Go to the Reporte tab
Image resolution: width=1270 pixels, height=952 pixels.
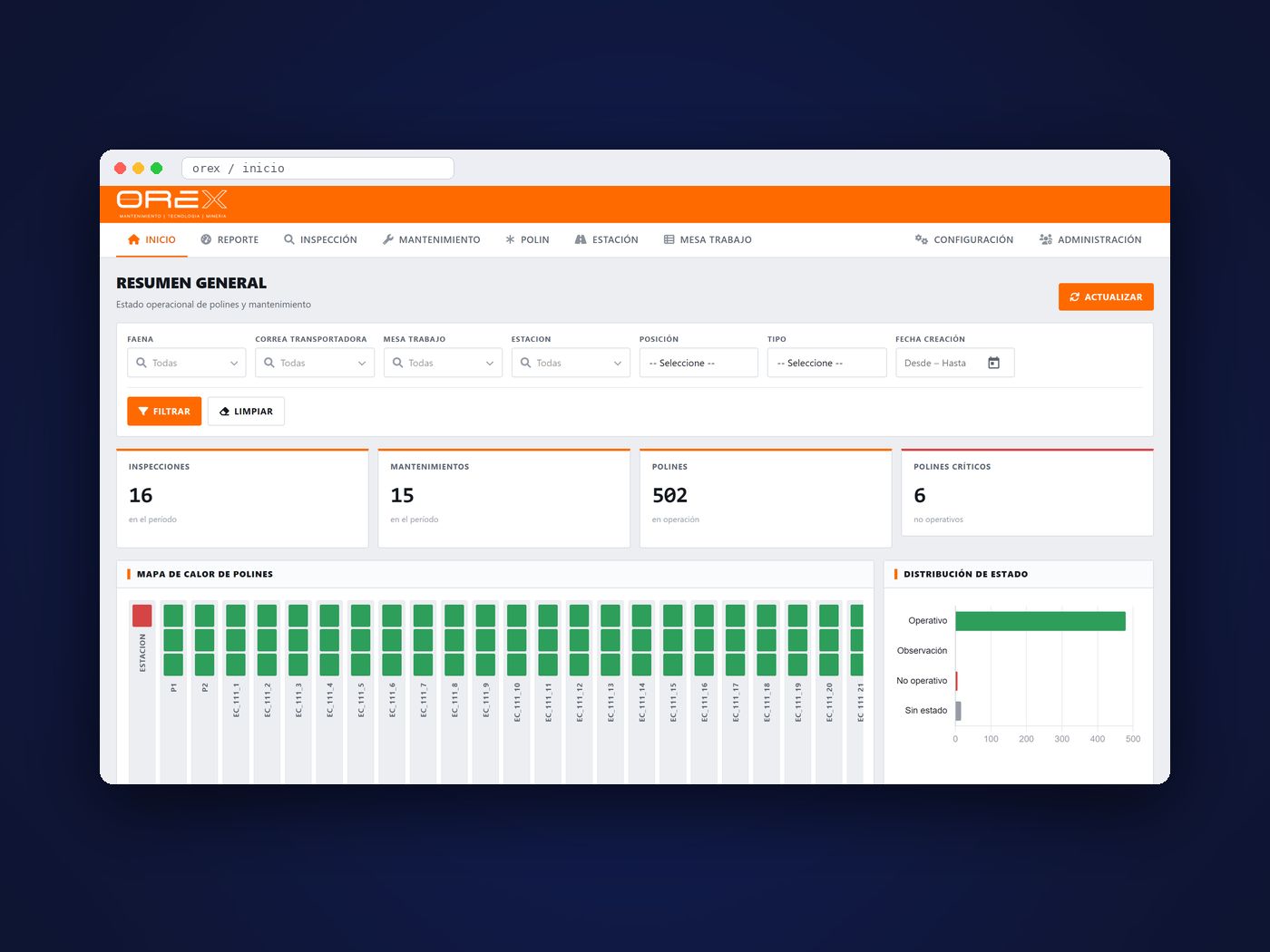(x=230, y=239)
